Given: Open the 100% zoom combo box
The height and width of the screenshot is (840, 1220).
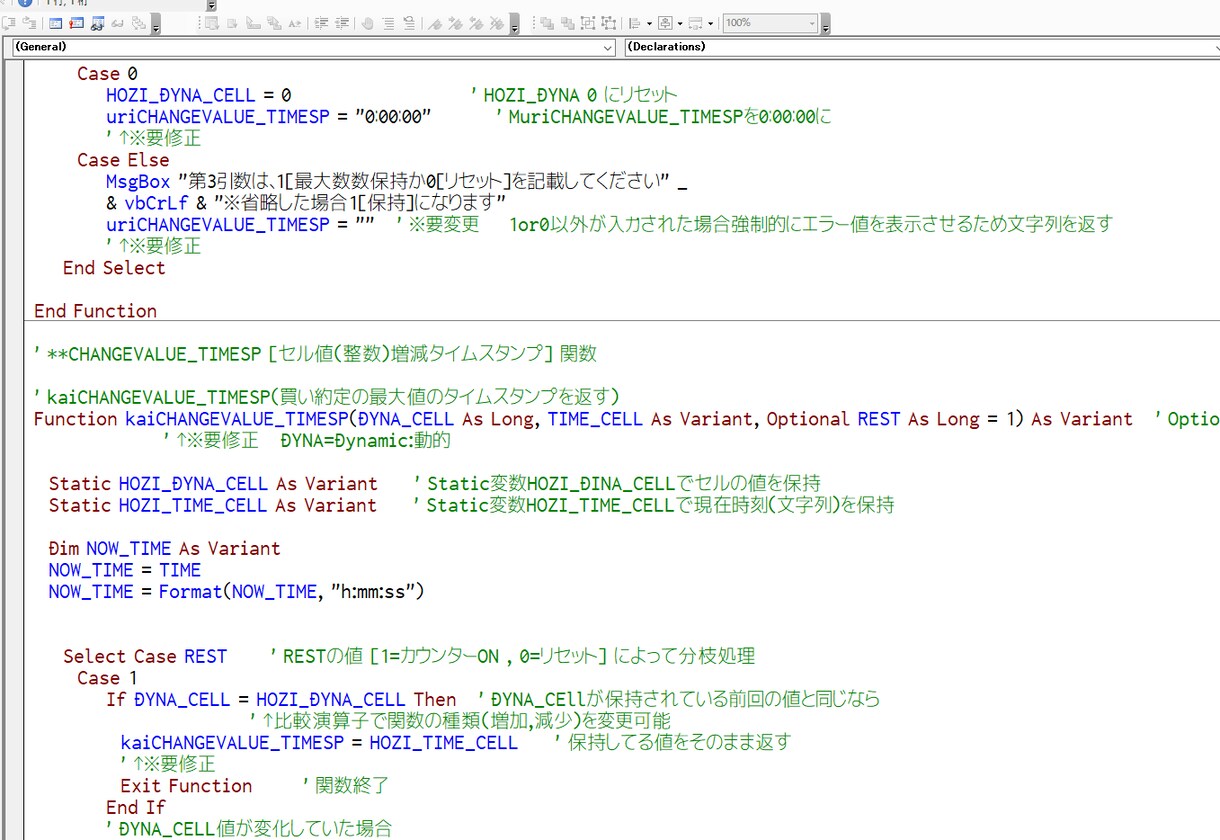Looking at the screenshot, I should tap(814, 22).
